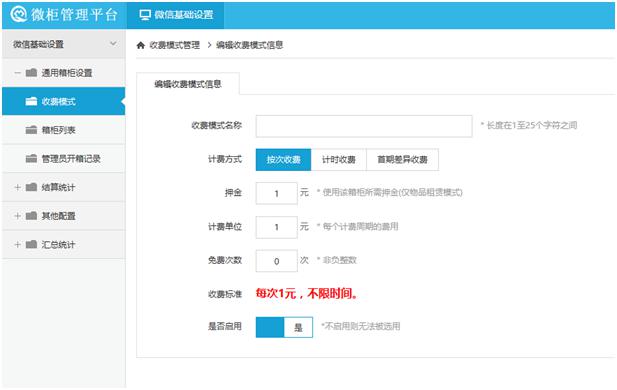Click the folder icon next to 通用箱柜设置
Screen dimensions: 617x390
pyautogui.click(x=31, y=73)
